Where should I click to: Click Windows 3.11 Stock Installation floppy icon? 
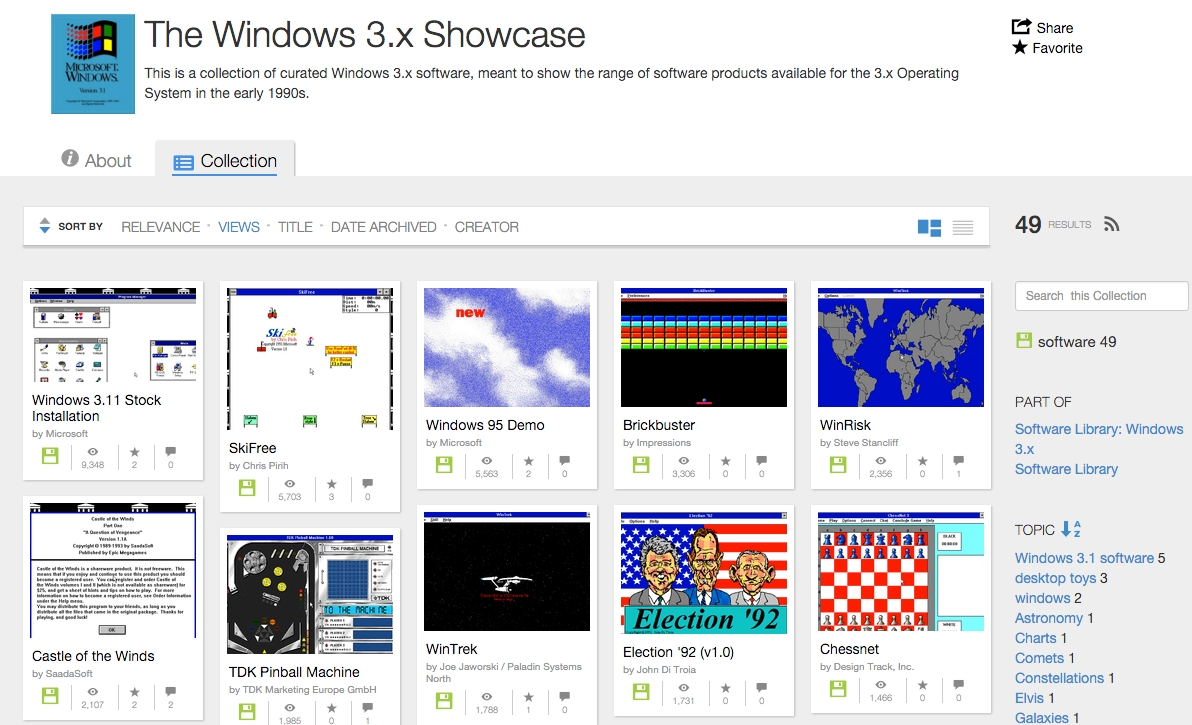coord(50,456)
